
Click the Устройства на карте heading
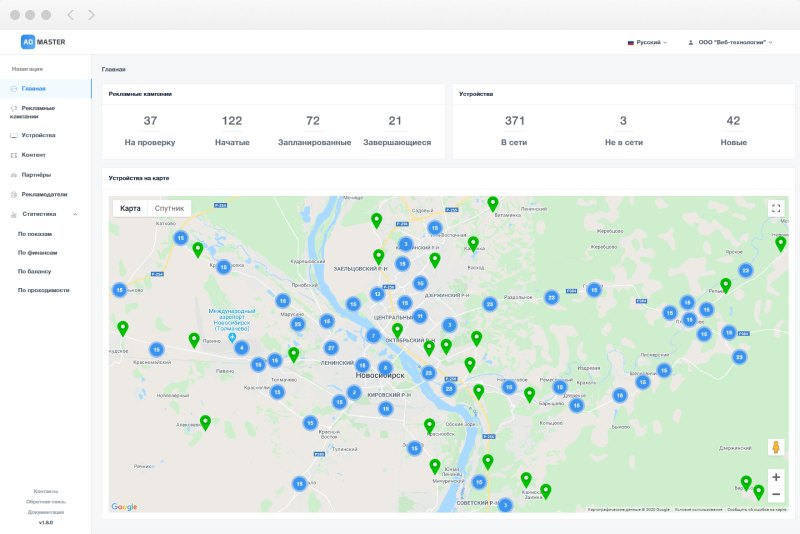tap(139, 178)
